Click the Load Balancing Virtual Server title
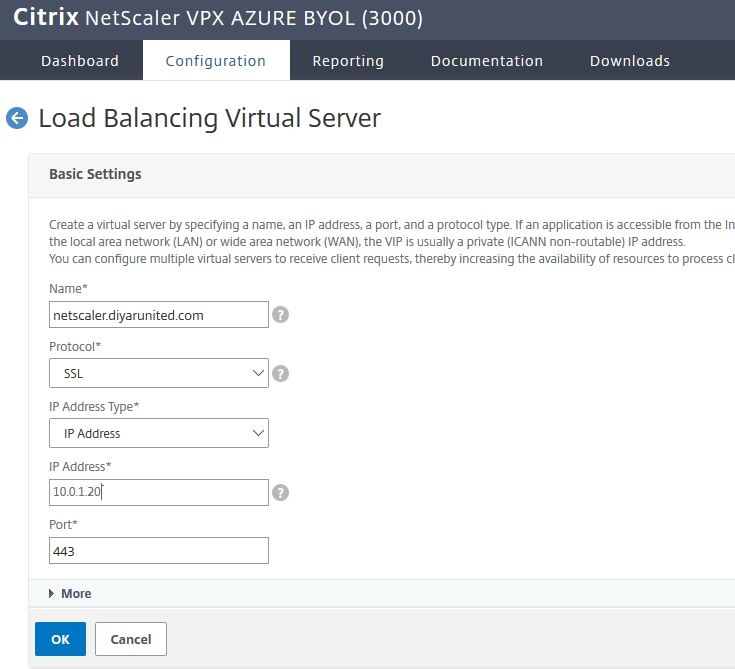 click(x=210, y=118)
